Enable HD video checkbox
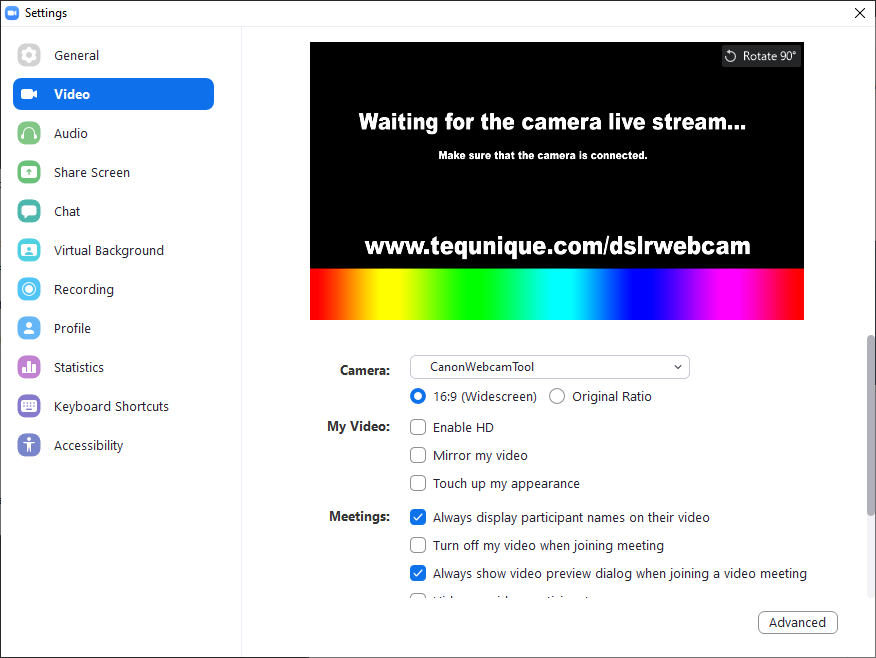This screenshot has height=658, width=876. pos(418,427)
